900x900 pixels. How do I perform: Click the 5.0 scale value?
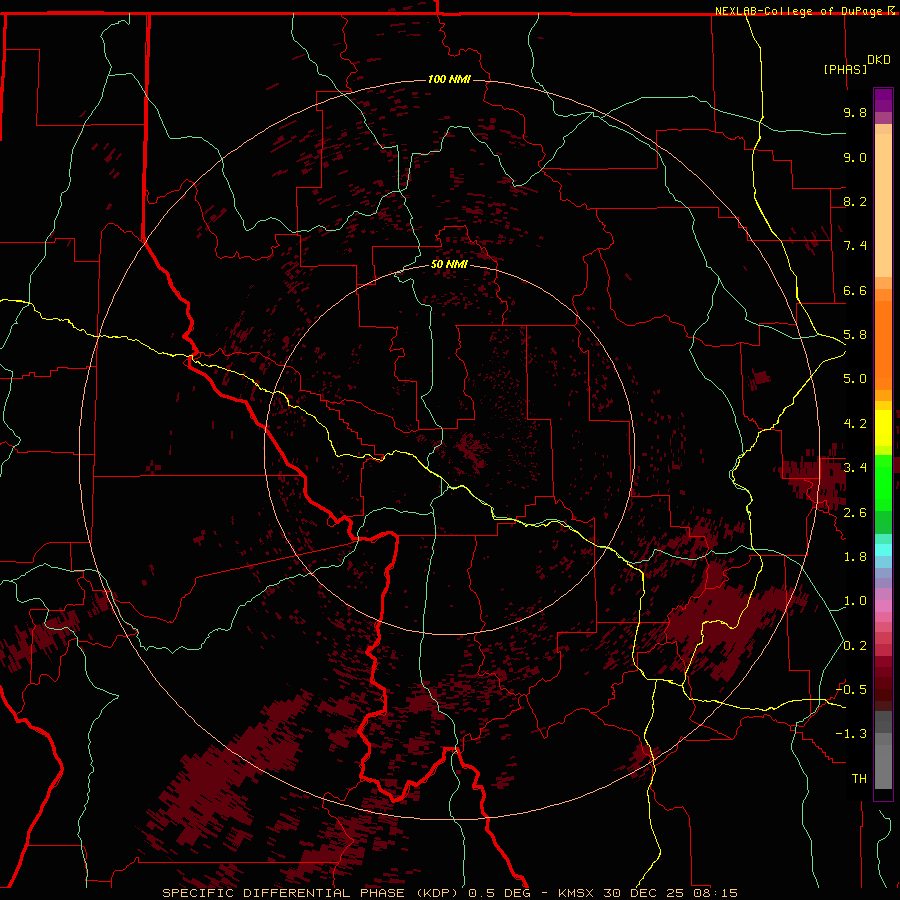(x=855, y=379)
